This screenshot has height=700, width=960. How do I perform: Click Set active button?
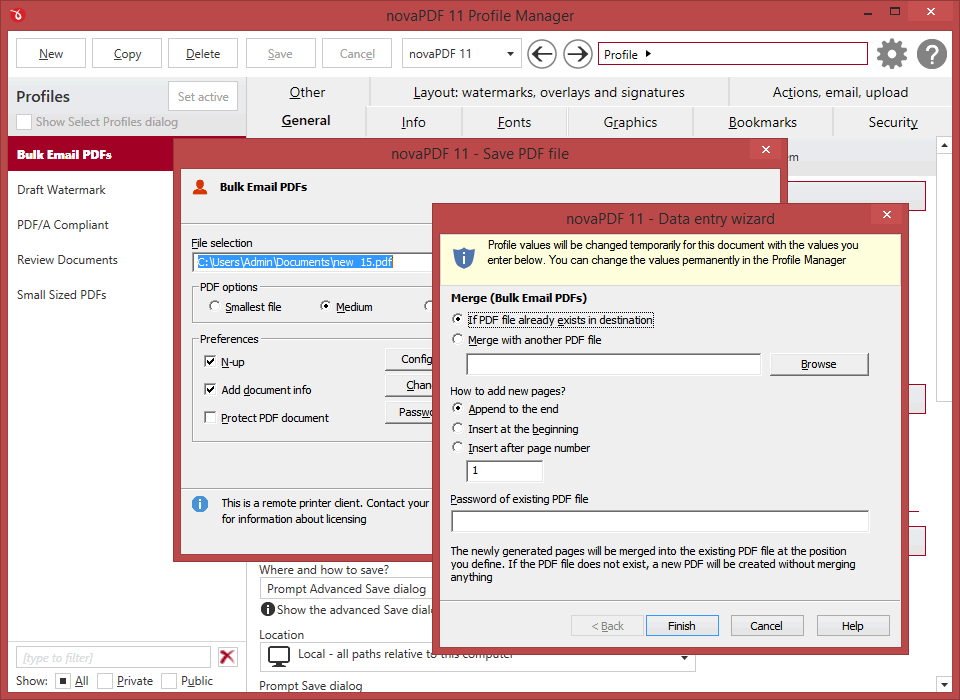[203, 96]
